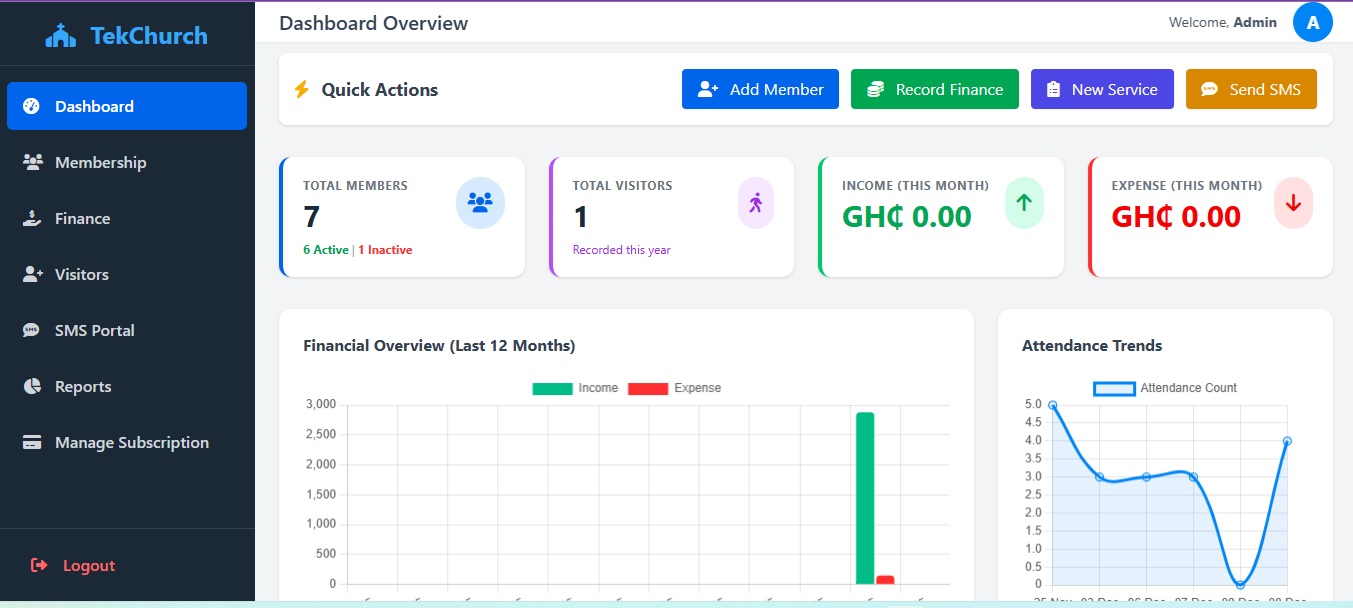Click the green income up-arrow icon
The image size is (1353, 608).
click(x=1024, y=202)
